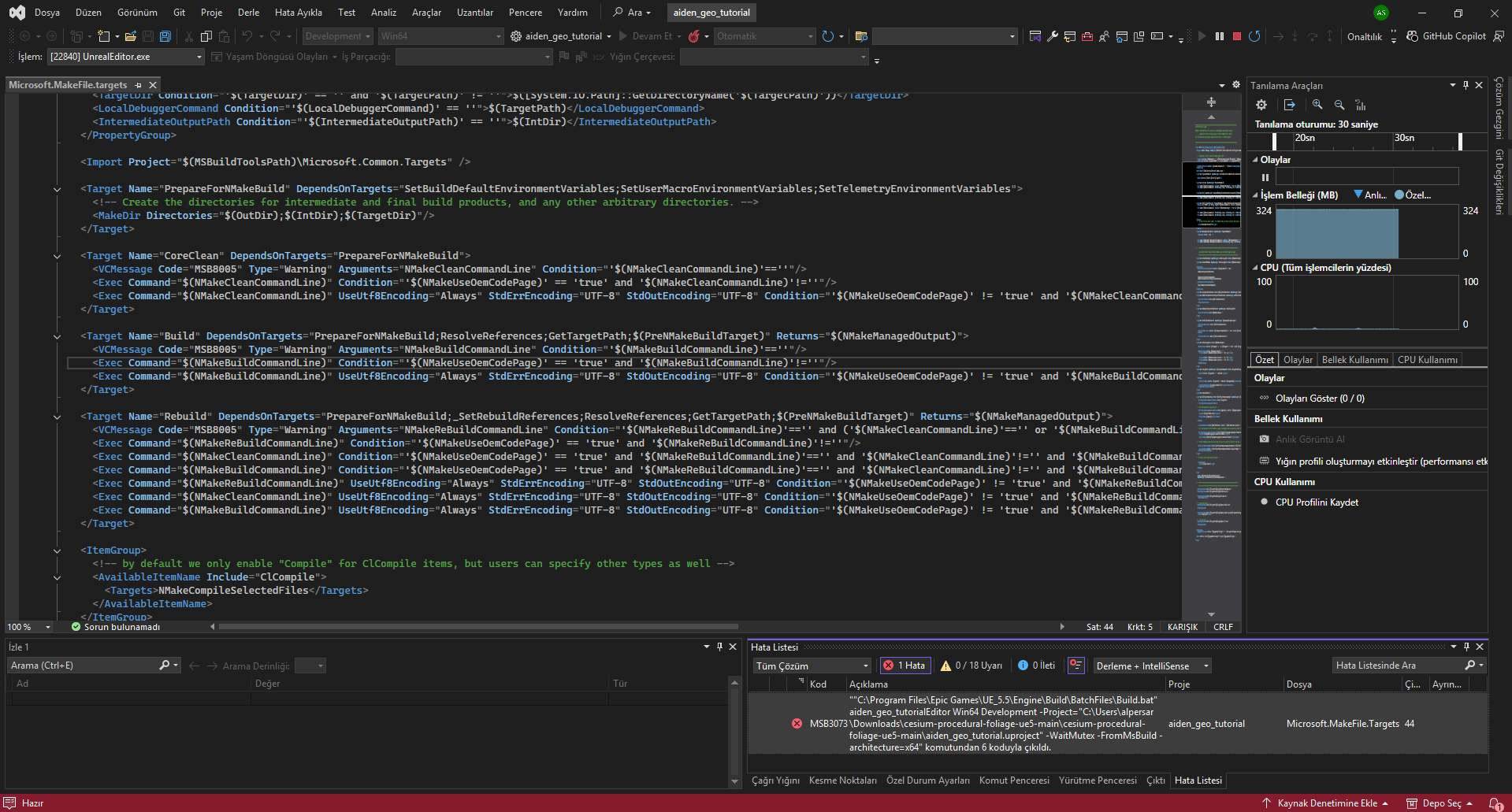
Task: Click the Hot Reload flame icon
Action: [x=694, y=36]
